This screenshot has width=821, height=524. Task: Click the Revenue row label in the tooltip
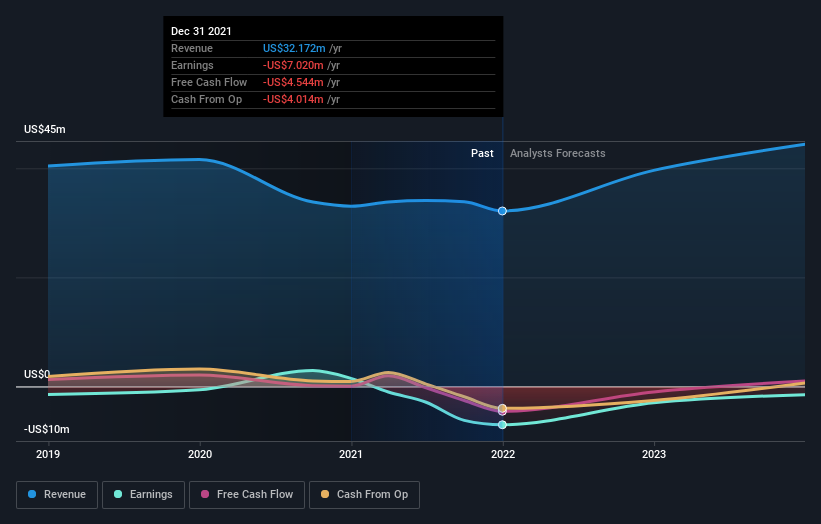[192, 48]
